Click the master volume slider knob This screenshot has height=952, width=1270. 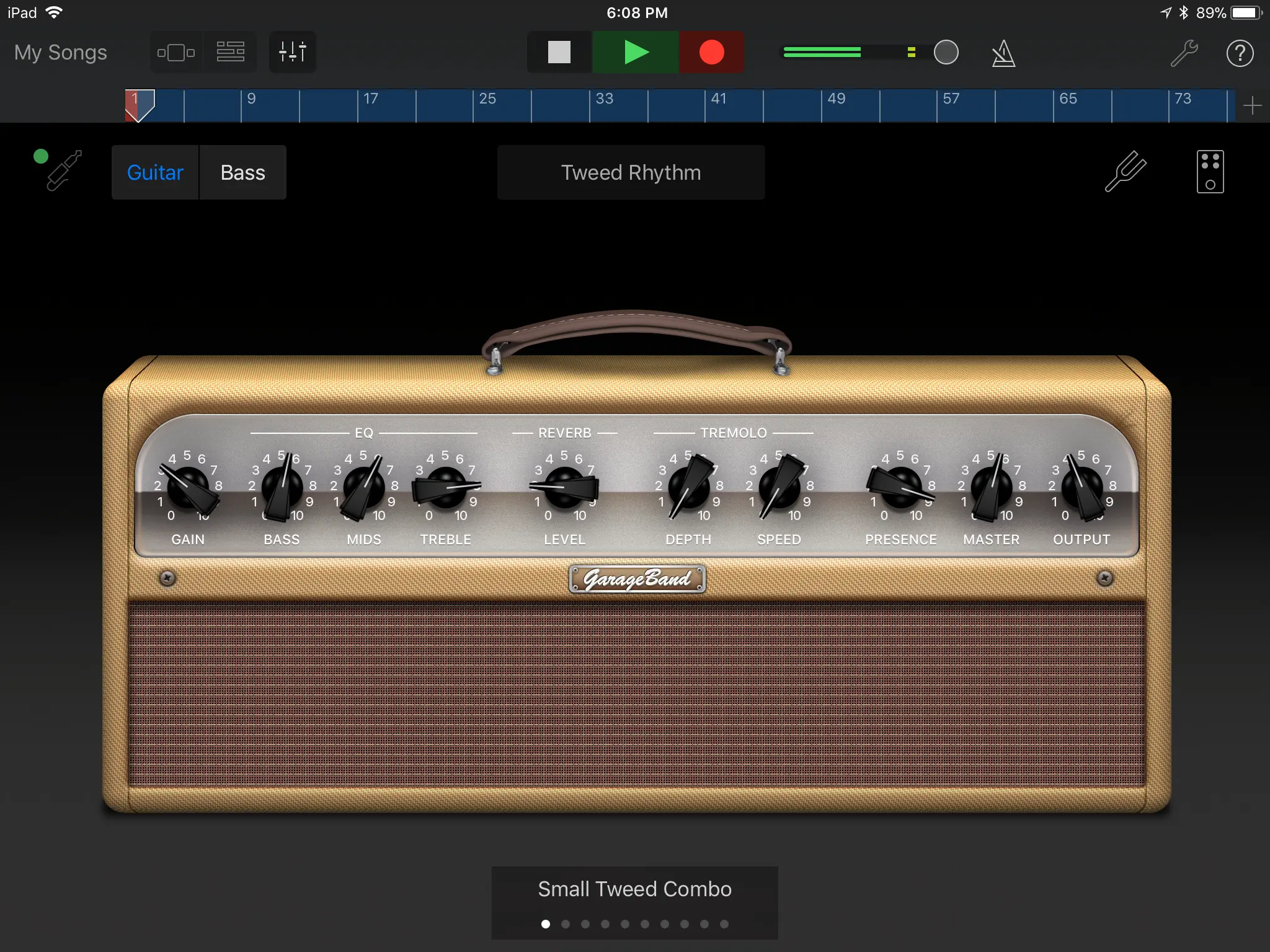click(946, 53)
